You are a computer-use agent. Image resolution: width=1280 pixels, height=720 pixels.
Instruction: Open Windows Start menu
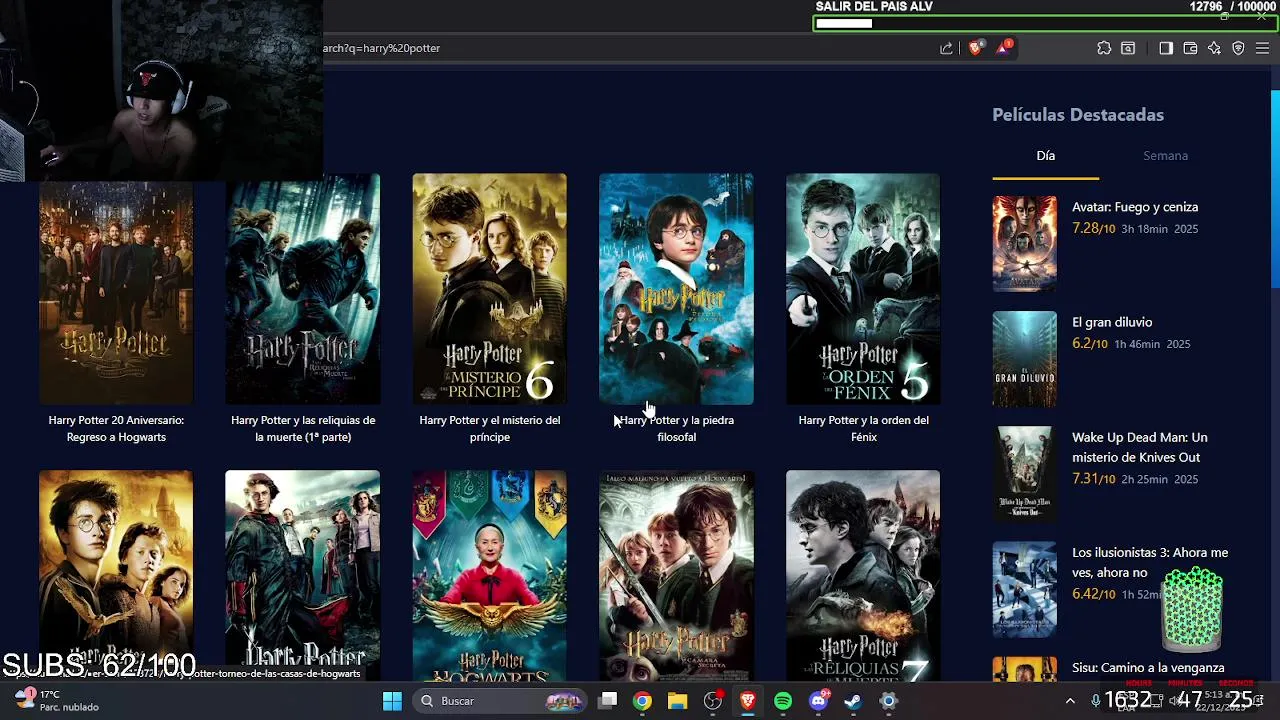click(392, 701)
